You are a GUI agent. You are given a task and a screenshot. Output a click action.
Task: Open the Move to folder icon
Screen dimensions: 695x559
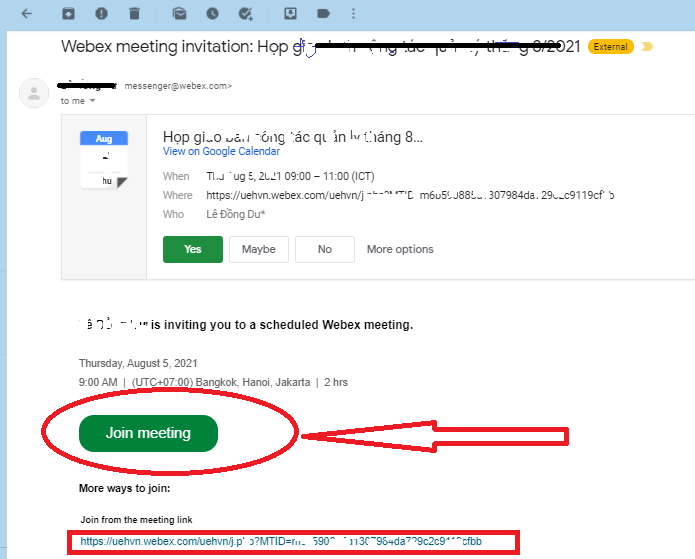tap(290, 14)
